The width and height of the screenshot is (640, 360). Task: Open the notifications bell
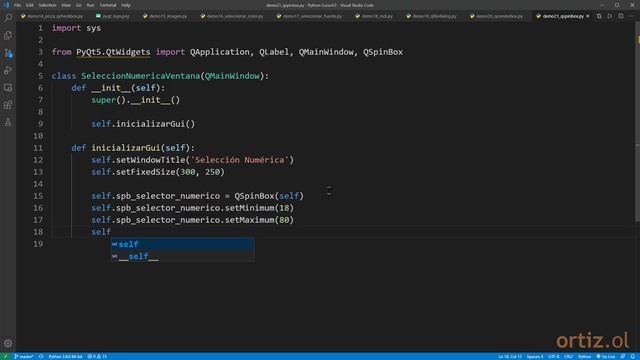633,356
